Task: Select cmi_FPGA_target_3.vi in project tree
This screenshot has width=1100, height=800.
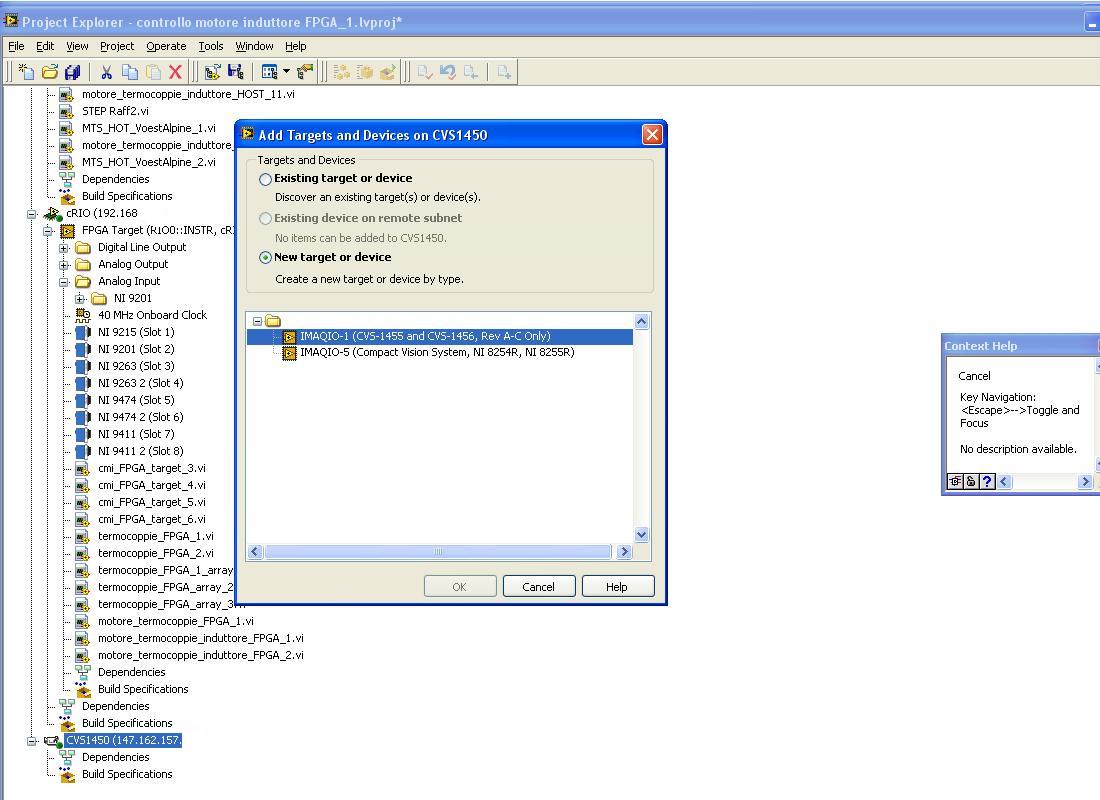Action: coord(152,468)
